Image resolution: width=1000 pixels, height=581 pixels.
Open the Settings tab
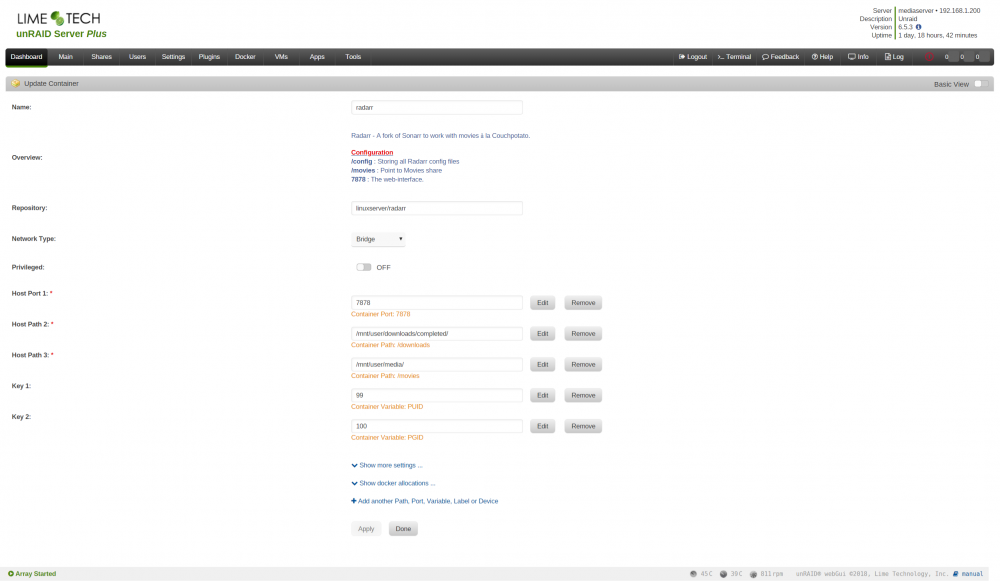pos(173,57)
